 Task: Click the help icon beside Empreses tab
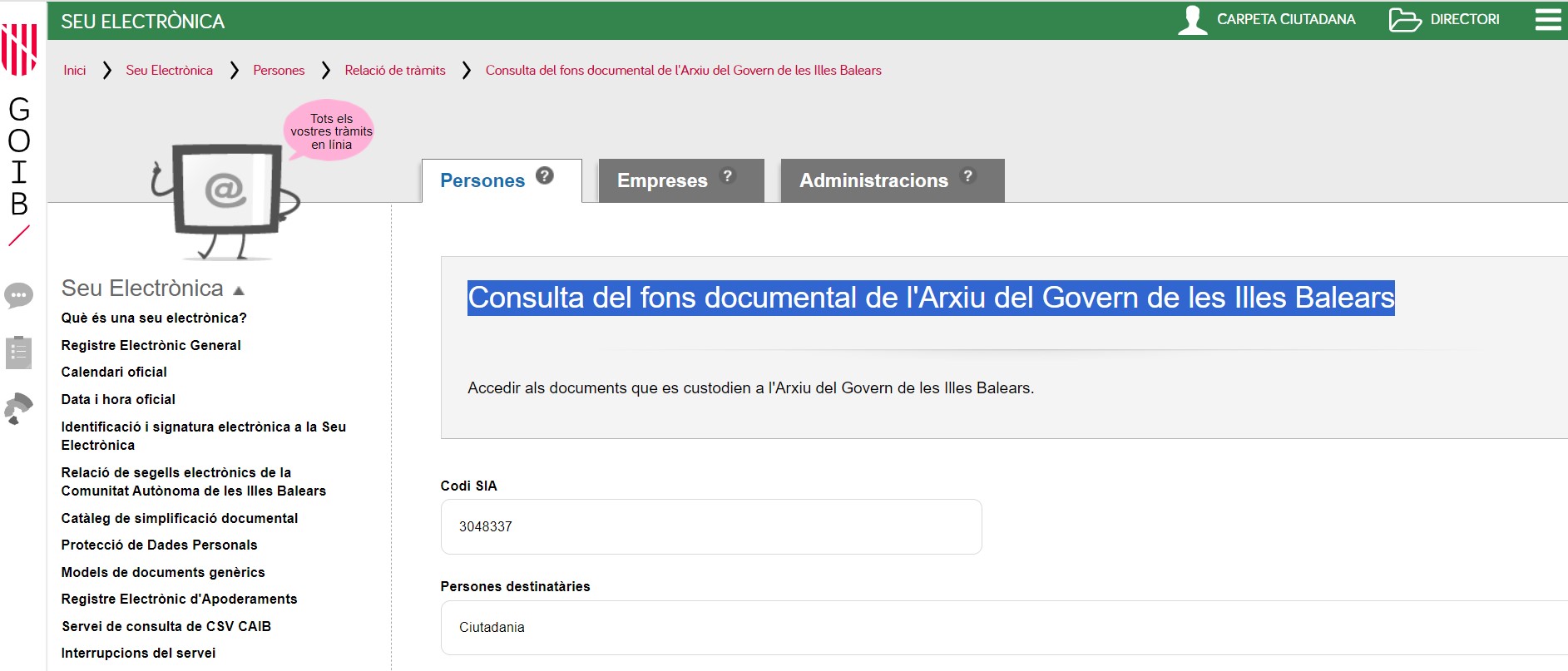pyautogui.click(x=728, y=175)
